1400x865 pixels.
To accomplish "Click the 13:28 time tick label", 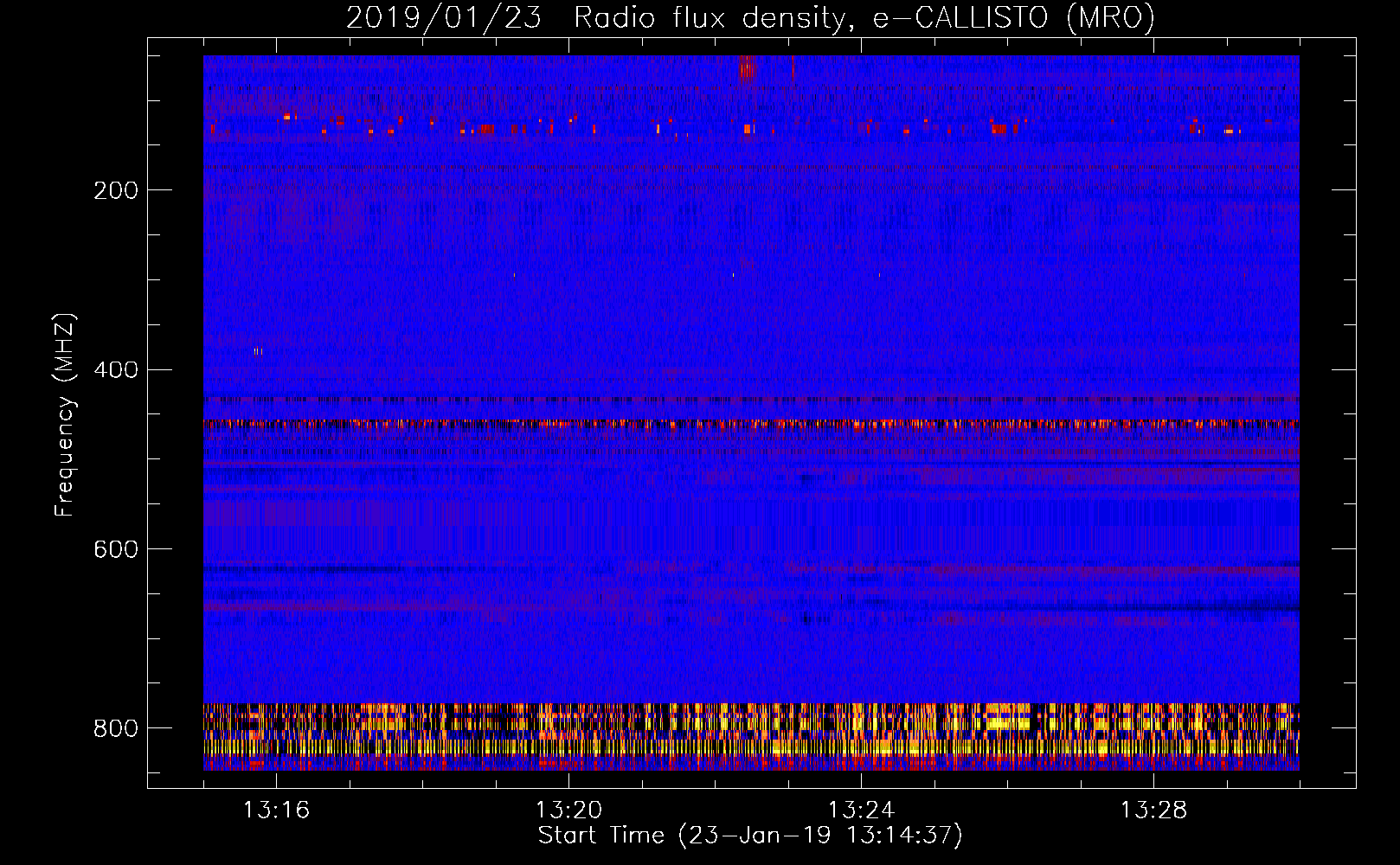I will pos(1153,810).
